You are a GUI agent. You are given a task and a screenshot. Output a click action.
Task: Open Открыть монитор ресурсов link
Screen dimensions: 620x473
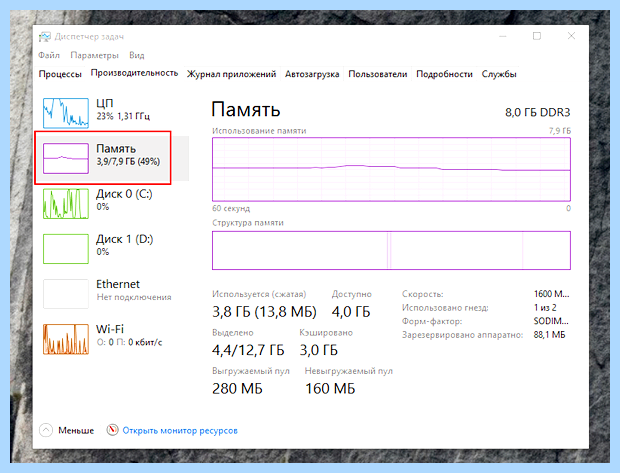coord(180,431)
